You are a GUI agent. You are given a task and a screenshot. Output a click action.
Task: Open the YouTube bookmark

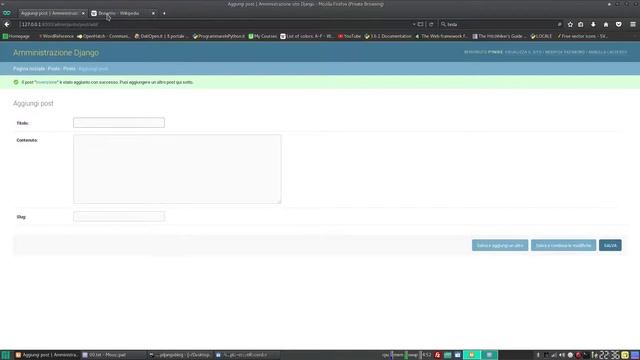349,36
